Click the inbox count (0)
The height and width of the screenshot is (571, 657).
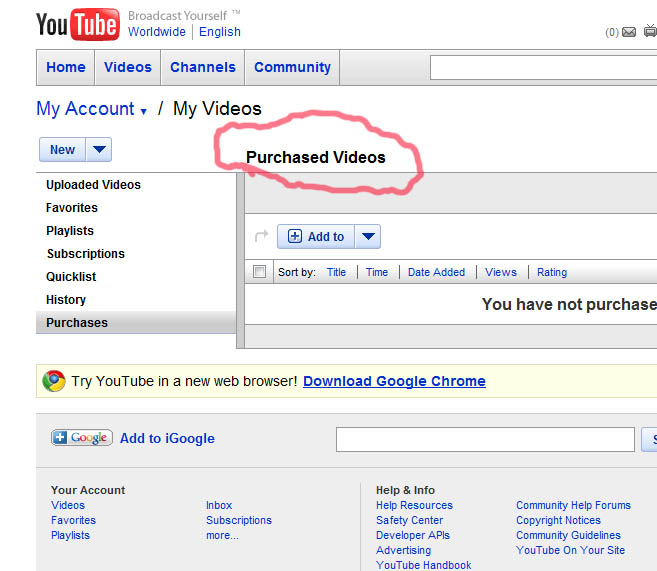click(612, 32)
